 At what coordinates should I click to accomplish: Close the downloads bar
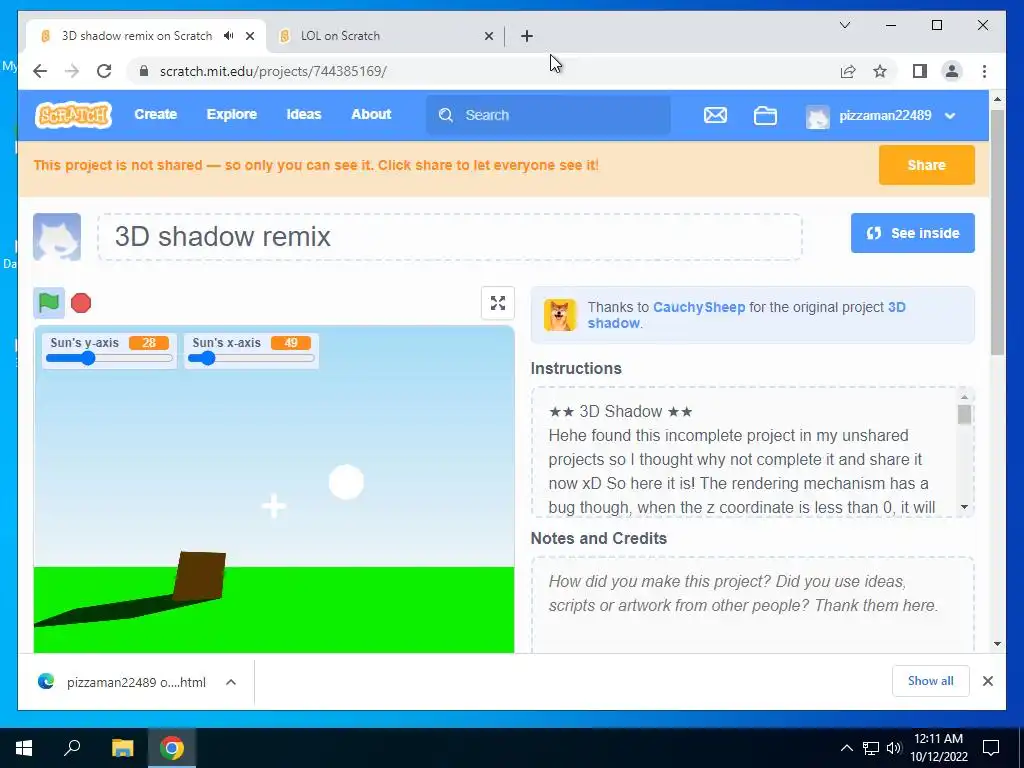(x=987, y=681)
